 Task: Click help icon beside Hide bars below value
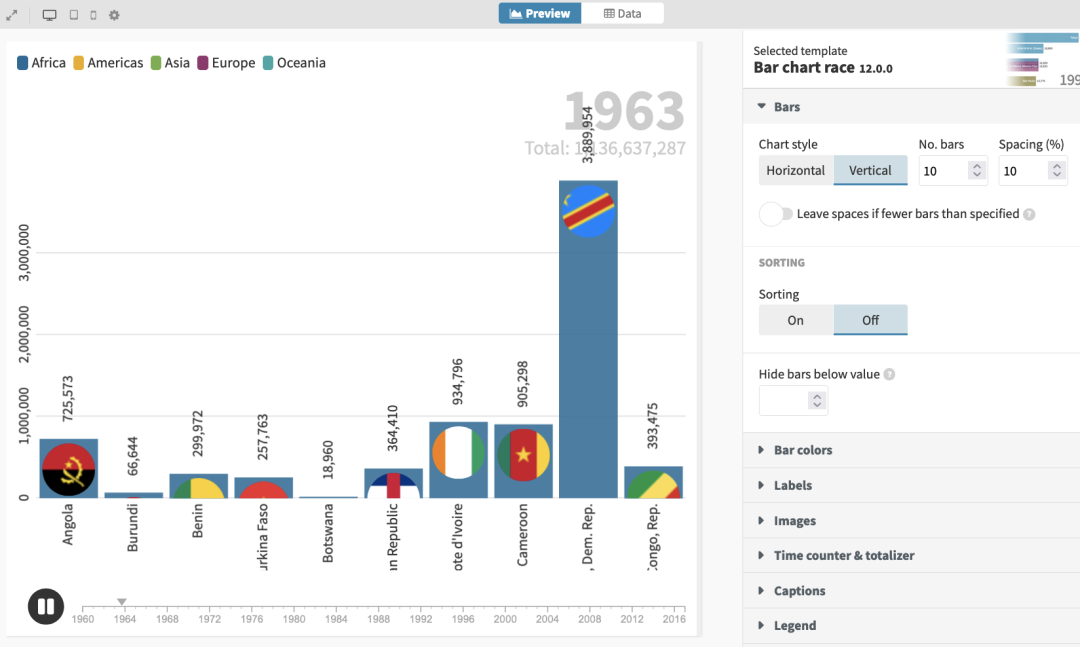point(890,375)
